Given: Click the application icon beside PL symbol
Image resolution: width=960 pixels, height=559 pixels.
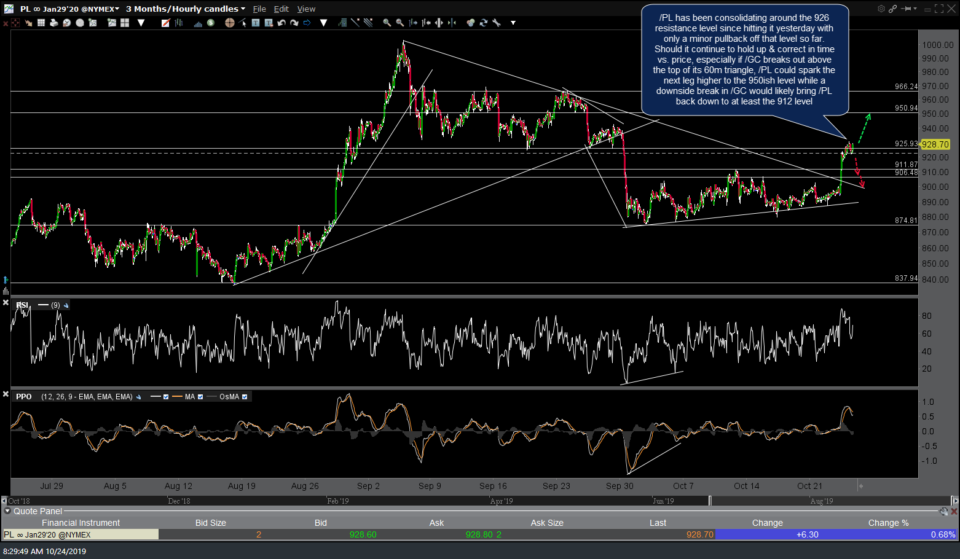Looking at the screenshot, I should click(8, 9).
